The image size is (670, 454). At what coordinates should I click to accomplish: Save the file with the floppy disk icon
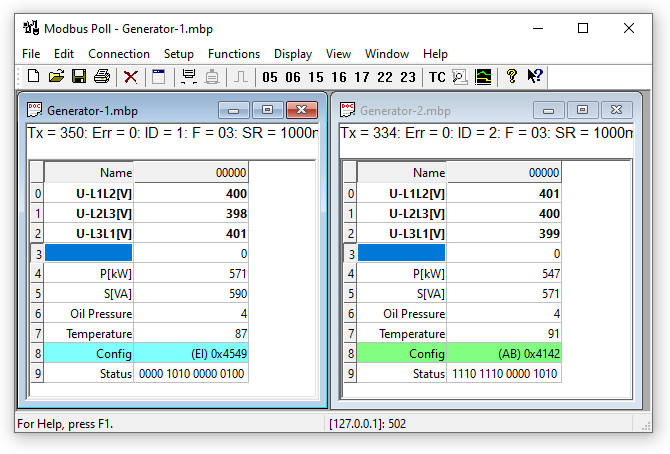79,76
